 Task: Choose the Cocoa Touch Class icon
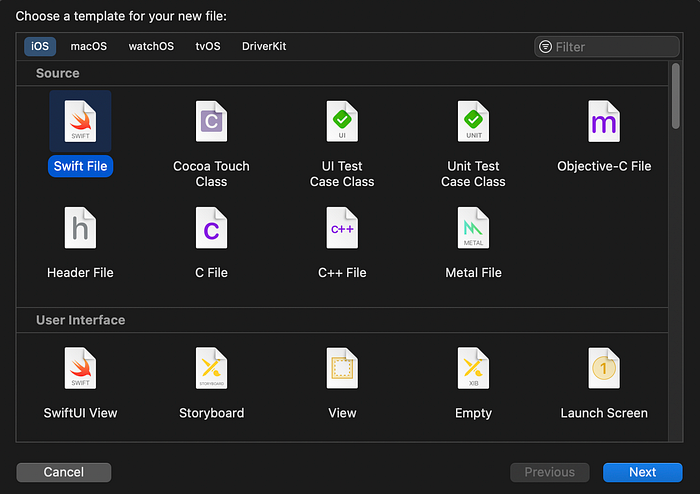(211, 121)
